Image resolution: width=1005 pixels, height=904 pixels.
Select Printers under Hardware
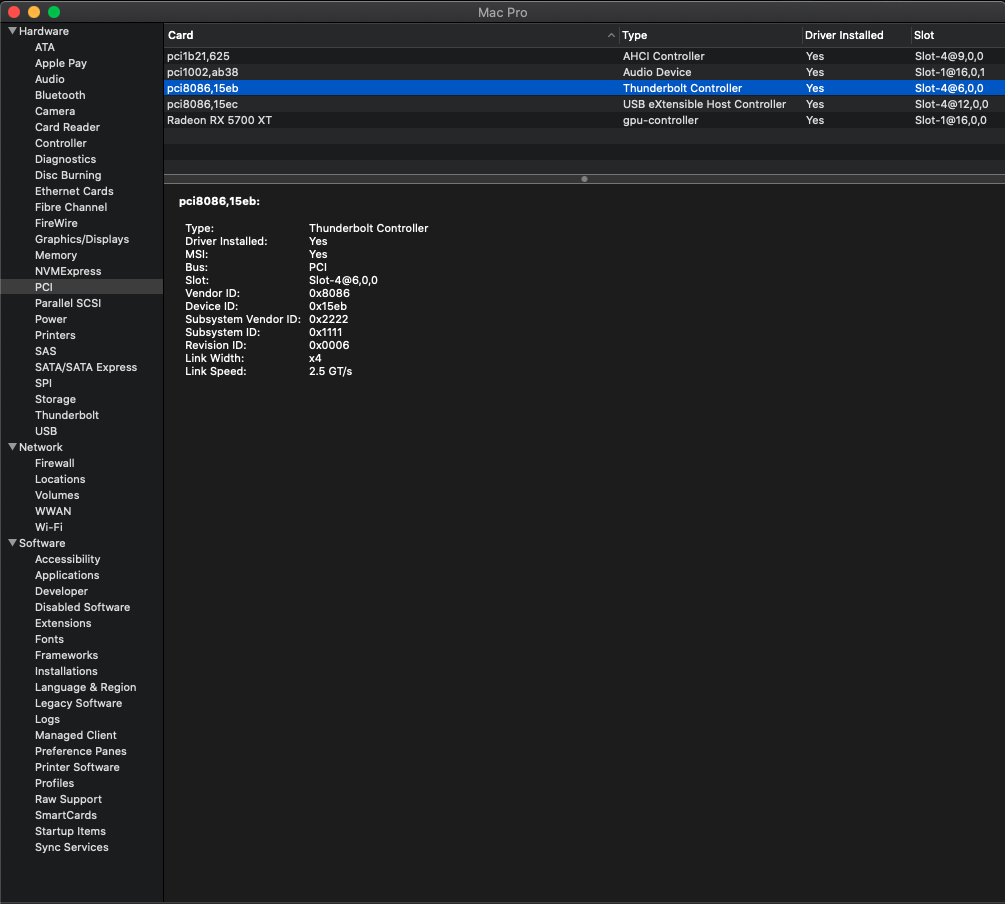(55, 335)
